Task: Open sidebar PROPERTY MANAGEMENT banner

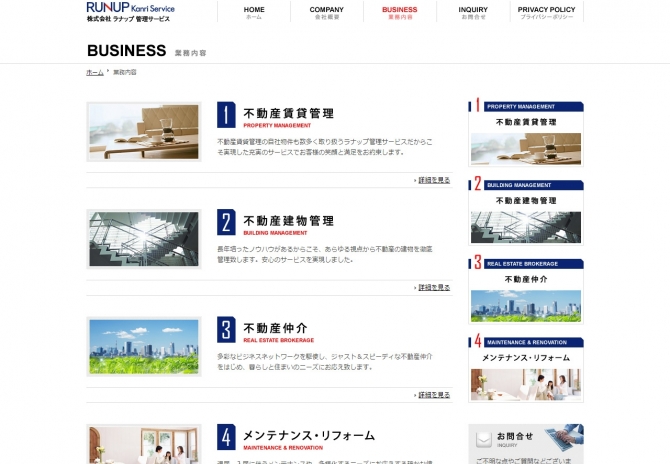Action: tap(526, 133)
